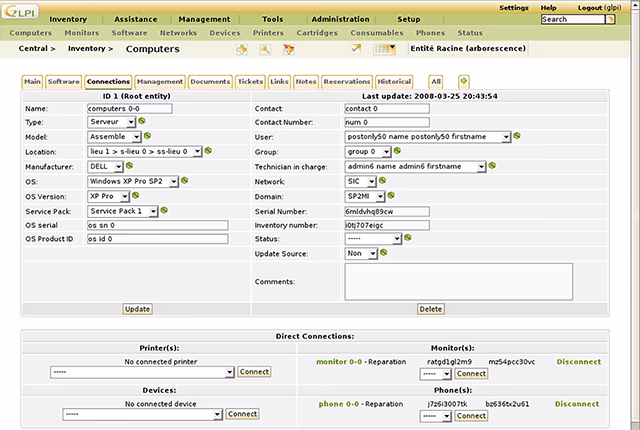Viewport: 640px width, 430px height.
Task: Open the printer selection dropdown
Action: pos(142,372)
